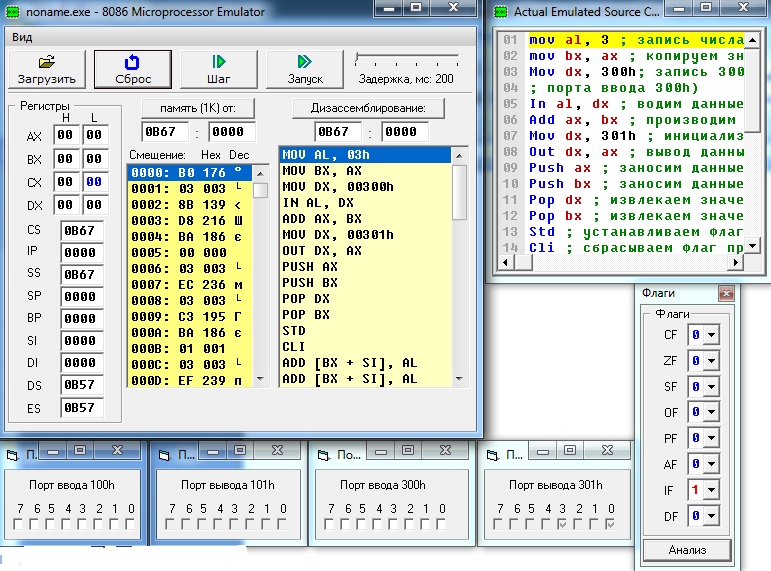771x571 pixels.
Task: Maximize the Actual Emulated Source window
Action: pos(706,7)
